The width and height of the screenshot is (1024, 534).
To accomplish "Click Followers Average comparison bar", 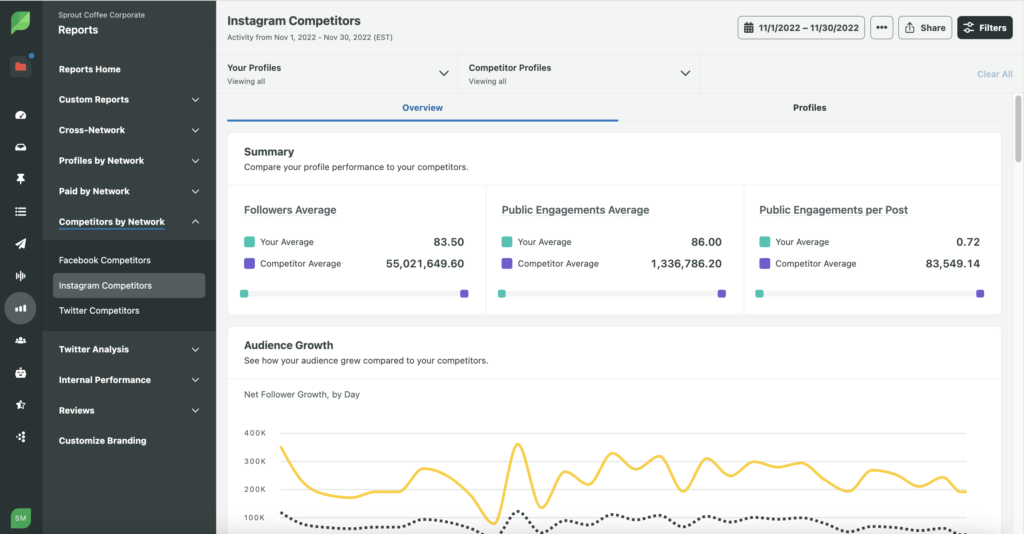I will [354, 294].
